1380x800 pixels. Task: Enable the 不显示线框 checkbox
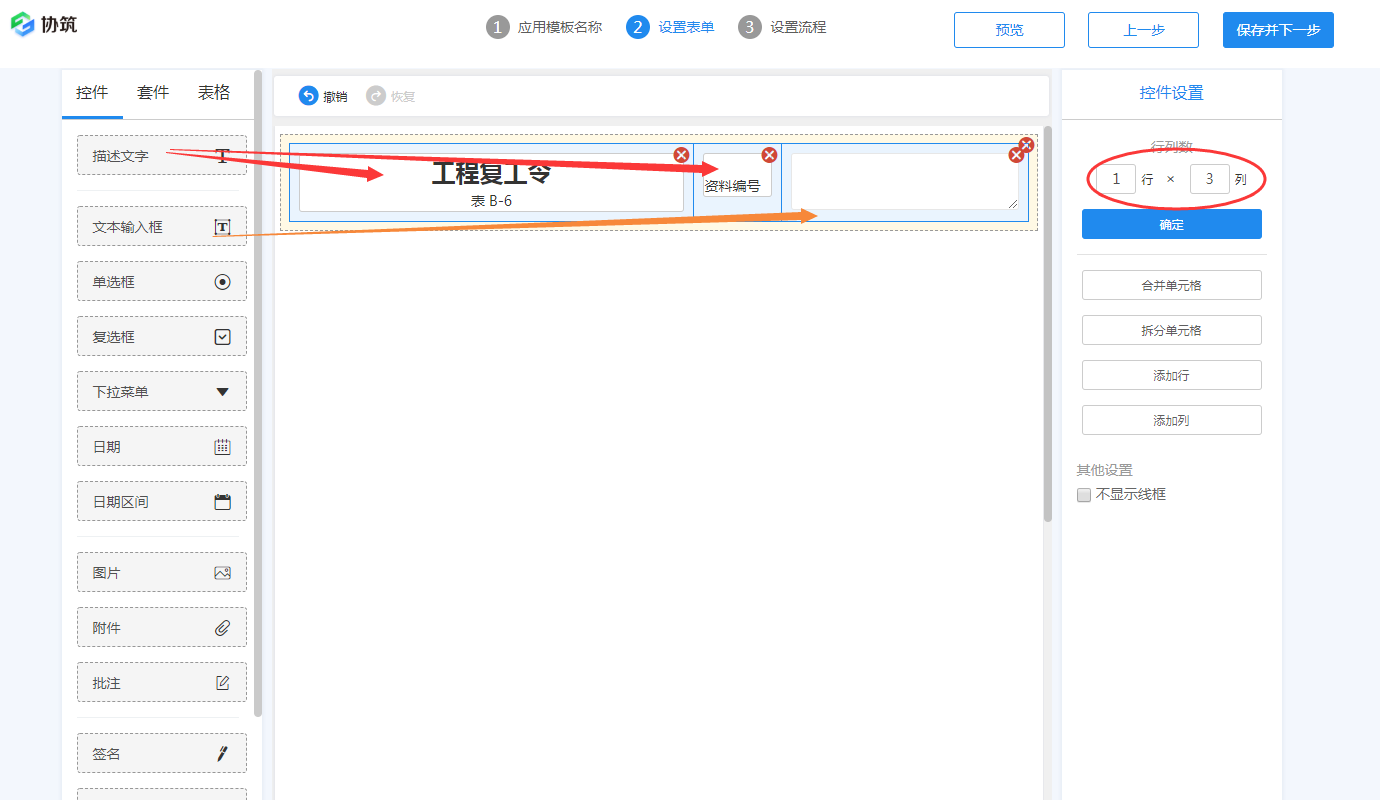click(1084, 495)
